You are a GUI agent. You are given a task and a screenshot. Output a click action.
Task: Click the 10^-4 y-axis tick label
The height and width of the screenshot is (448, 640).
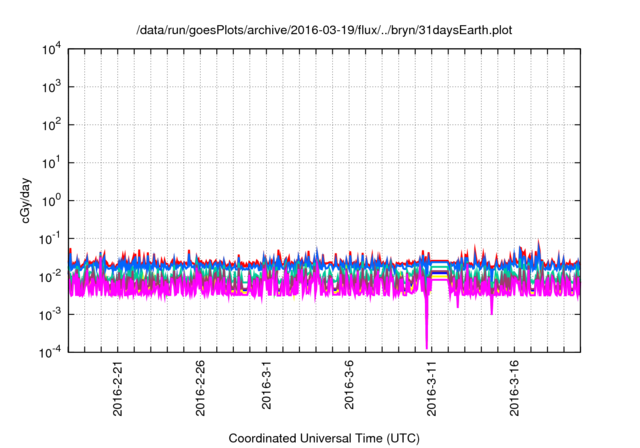[x=50, y=351]
